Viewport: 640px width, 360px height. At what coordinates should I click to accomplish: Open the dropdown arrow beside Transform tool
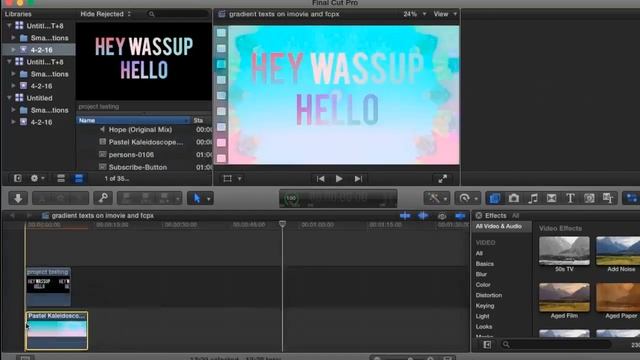pos(240,179)
